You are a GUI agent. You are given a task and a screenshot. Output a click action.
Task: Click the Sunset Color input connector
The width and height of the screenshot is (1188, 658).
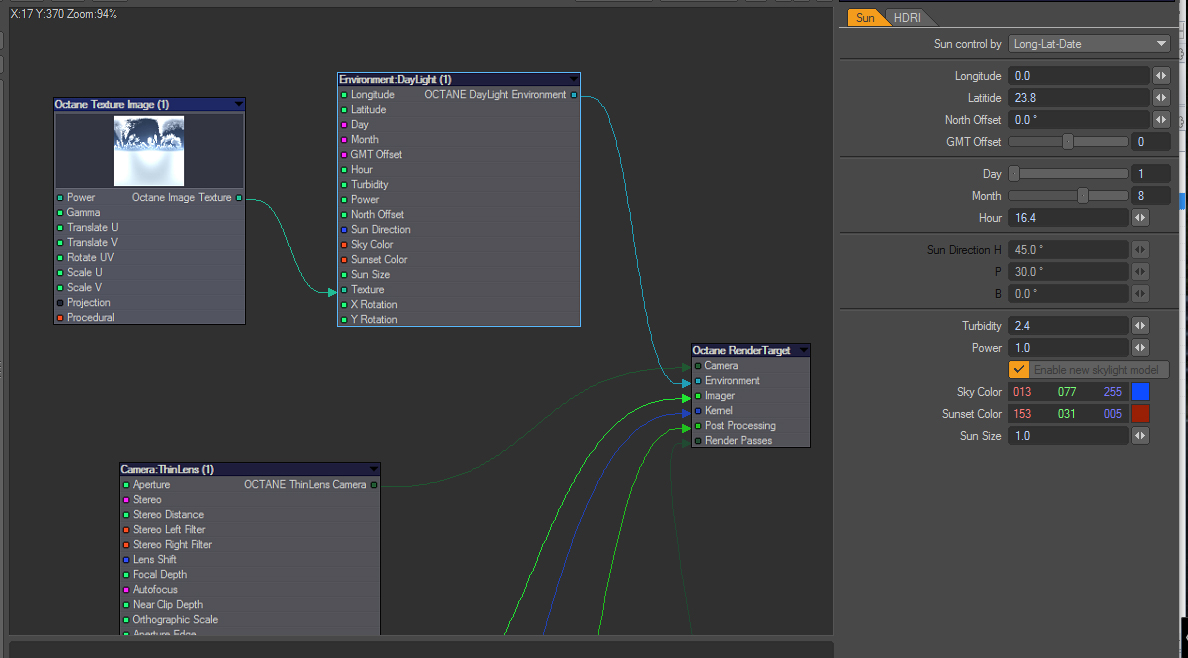(x=344, y=259)
